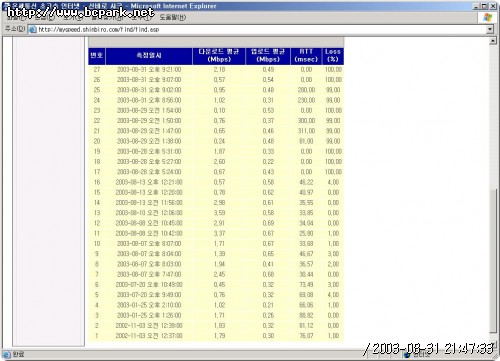The width and height of the screenshot is (500, 361).
Task: Select timestamp 2003-08-07 오후 8:07:00 in row 10
Action: point(149,244)
